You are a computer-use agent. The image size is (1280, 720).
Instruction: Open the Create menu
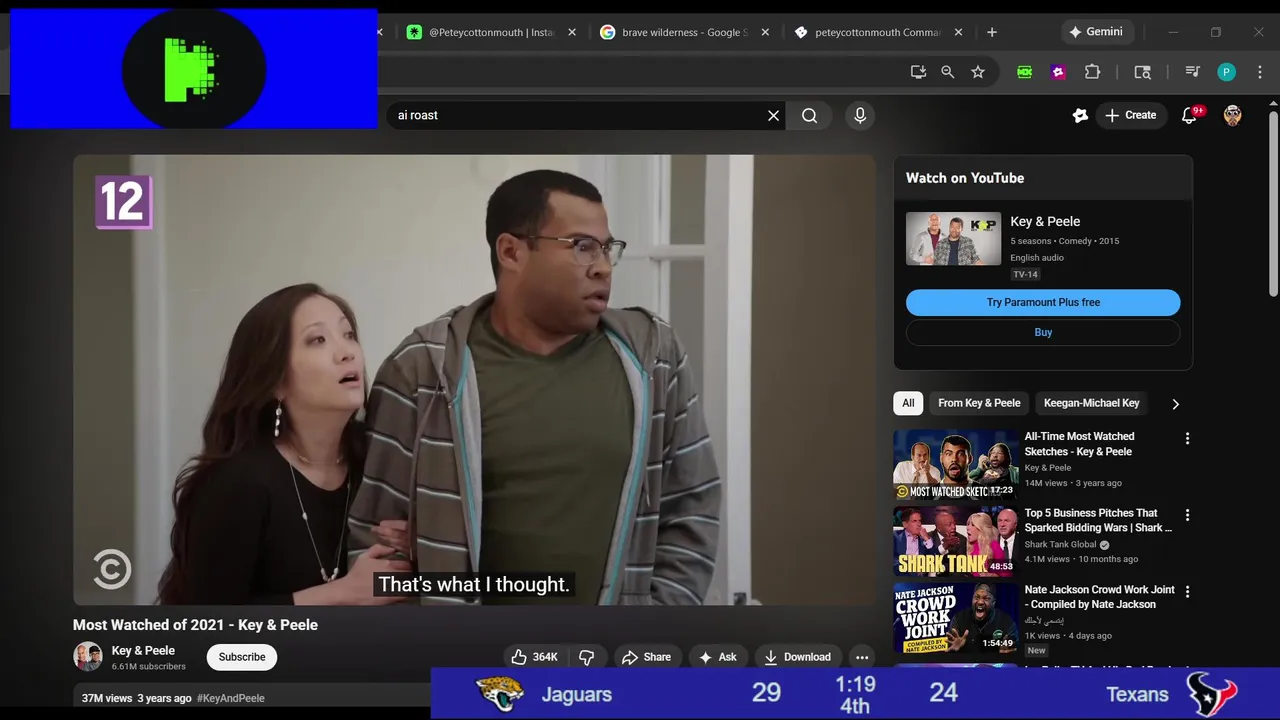coord(1131,115)
